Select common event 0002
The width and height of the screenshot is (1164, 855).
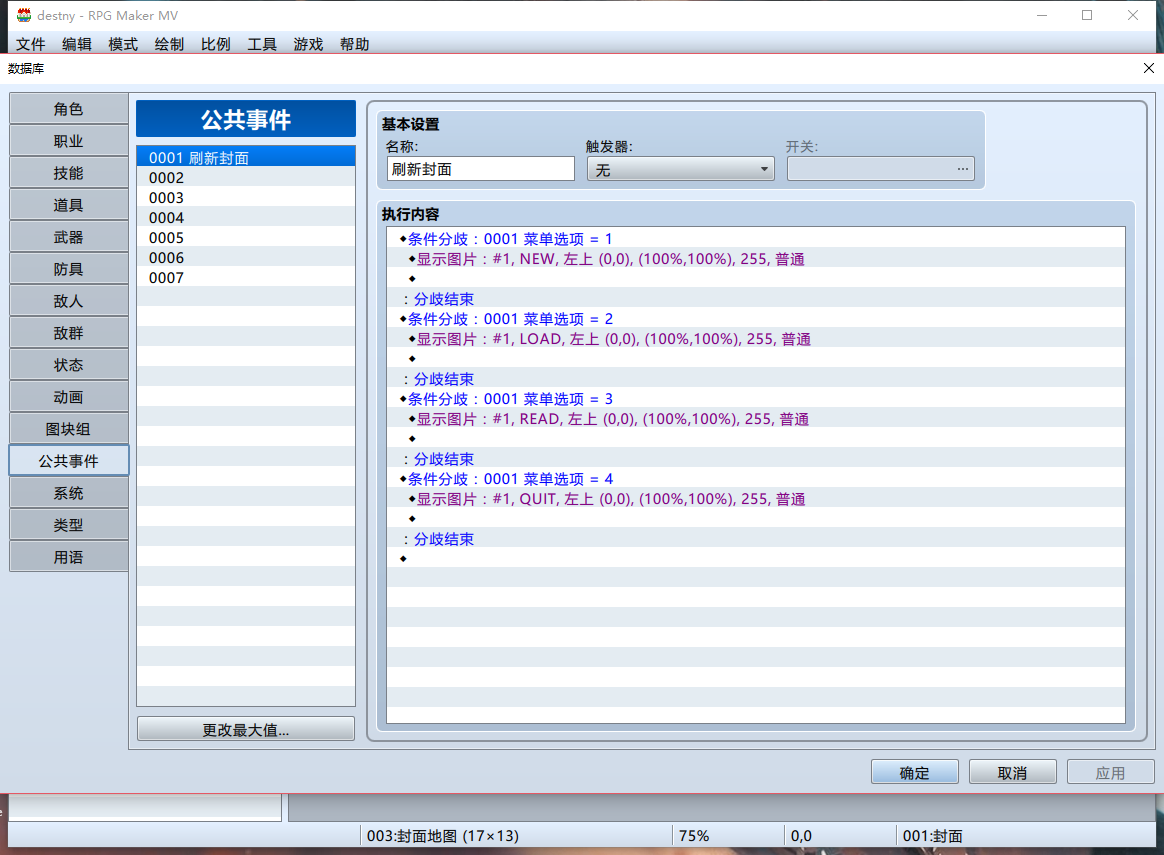(246, 177)
